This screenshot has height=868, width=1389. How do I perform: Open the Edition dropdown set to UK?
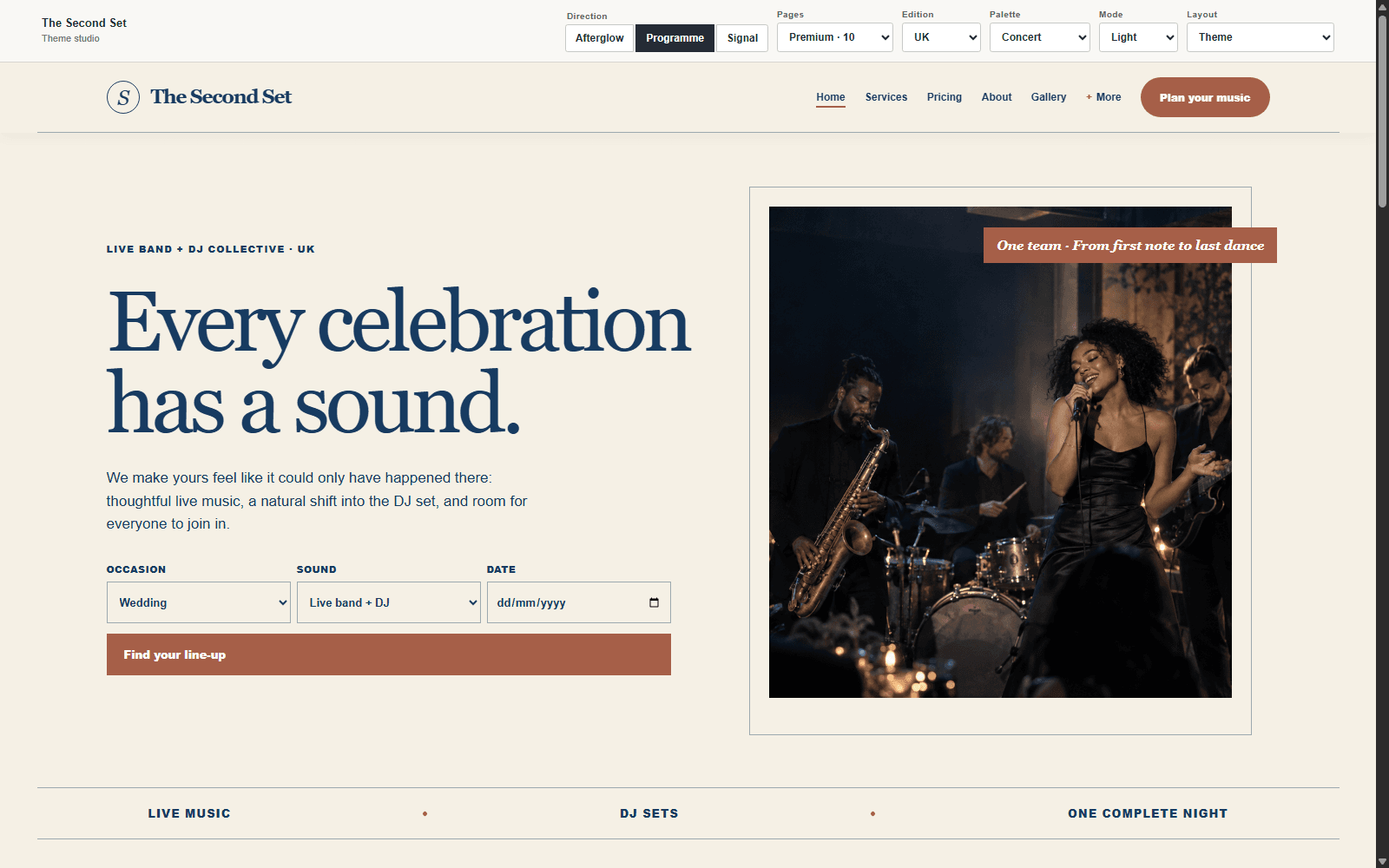click(x=941, y=37)
